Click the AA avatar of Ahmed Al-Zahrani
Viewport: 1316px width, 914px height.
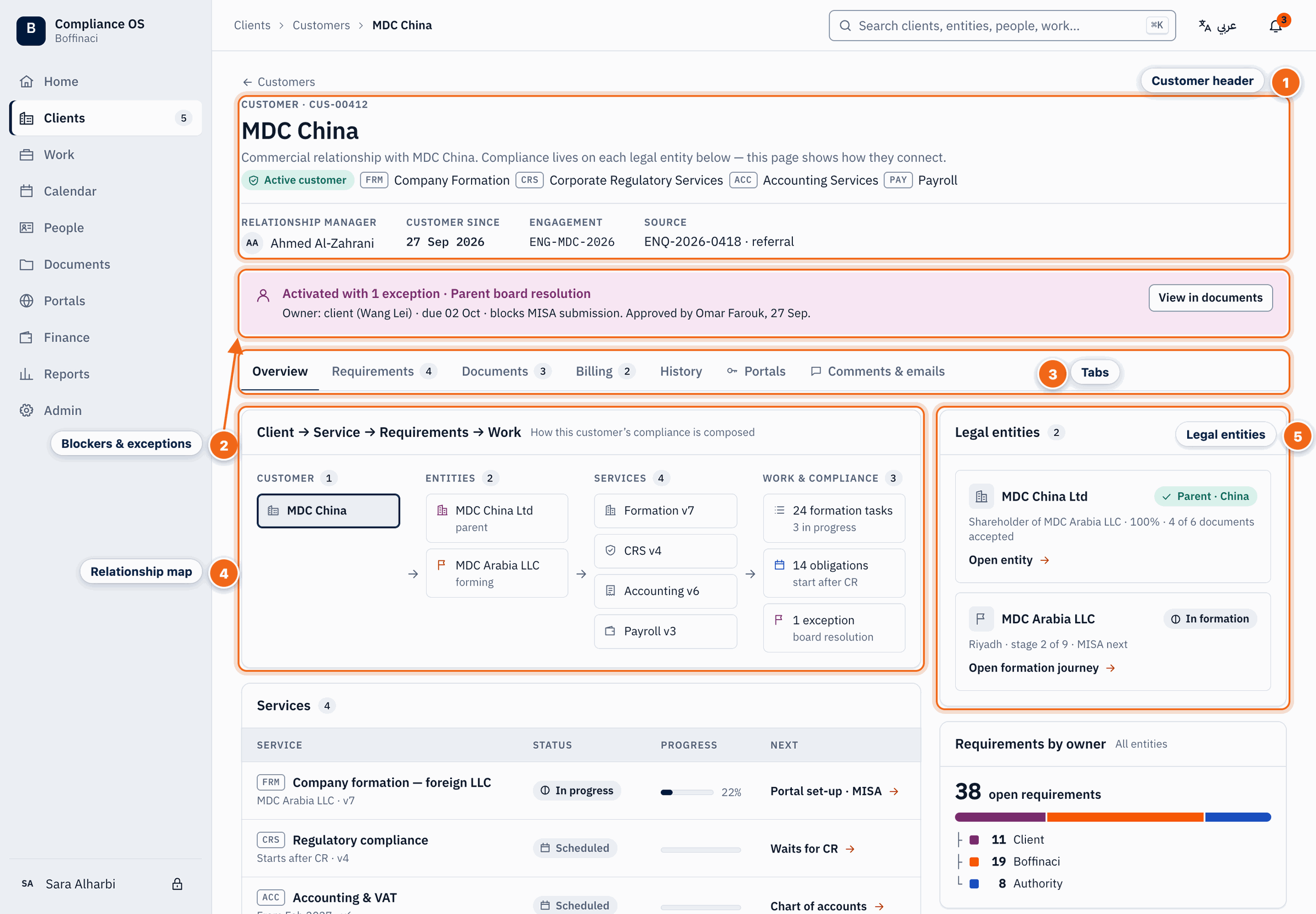point(252,243)
